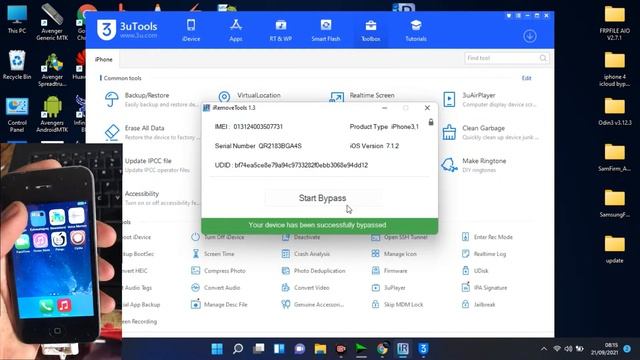Open the Erase All Data tool
The image size is (640, 360).
tap(151, 132)
